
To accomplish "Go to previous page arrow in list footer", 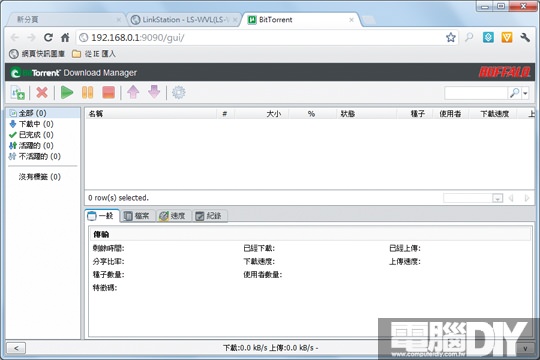I will 511,198.
